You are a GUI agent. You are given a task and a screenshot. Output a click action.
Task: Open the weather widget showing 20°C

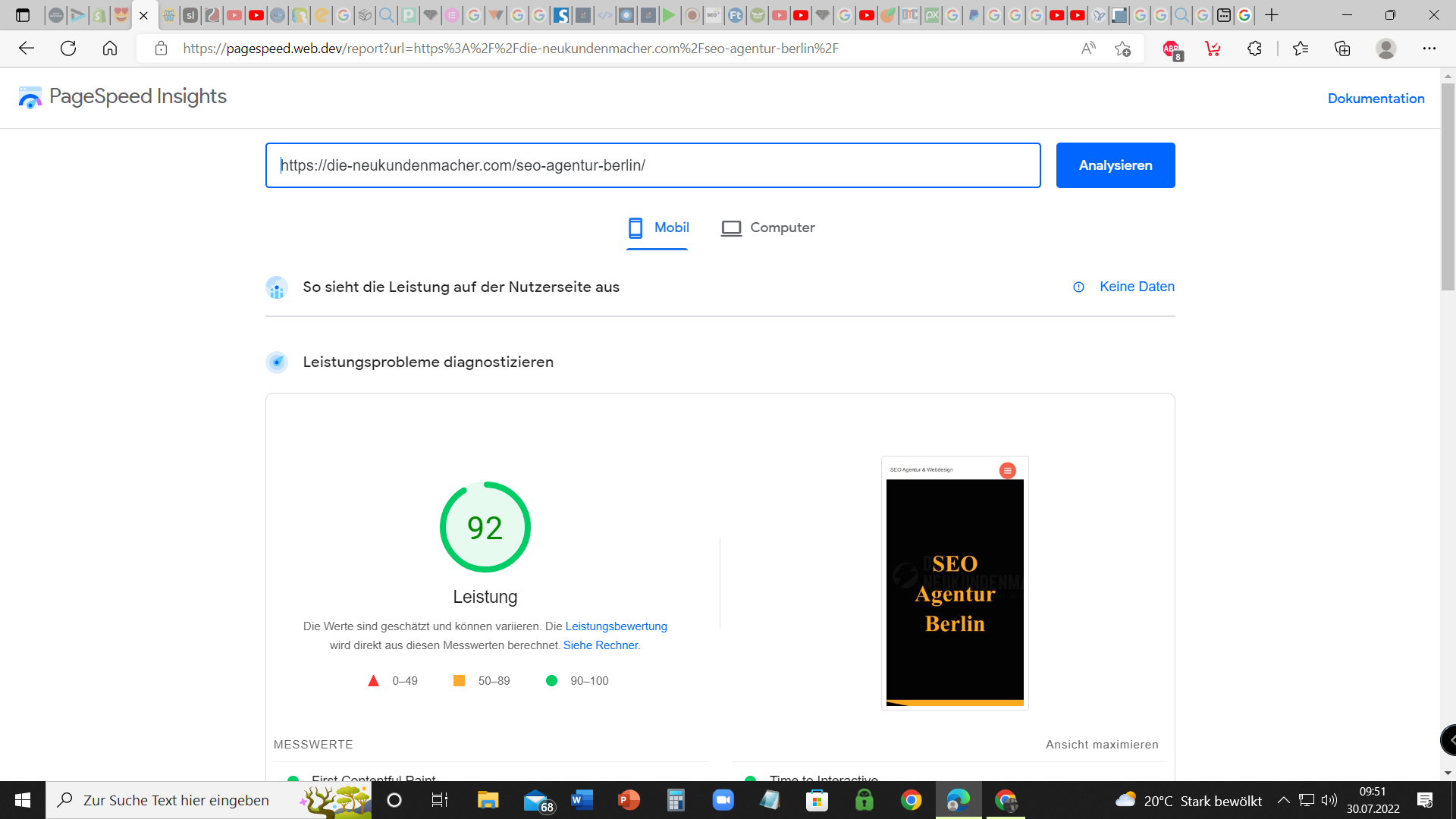point(1188,800)
